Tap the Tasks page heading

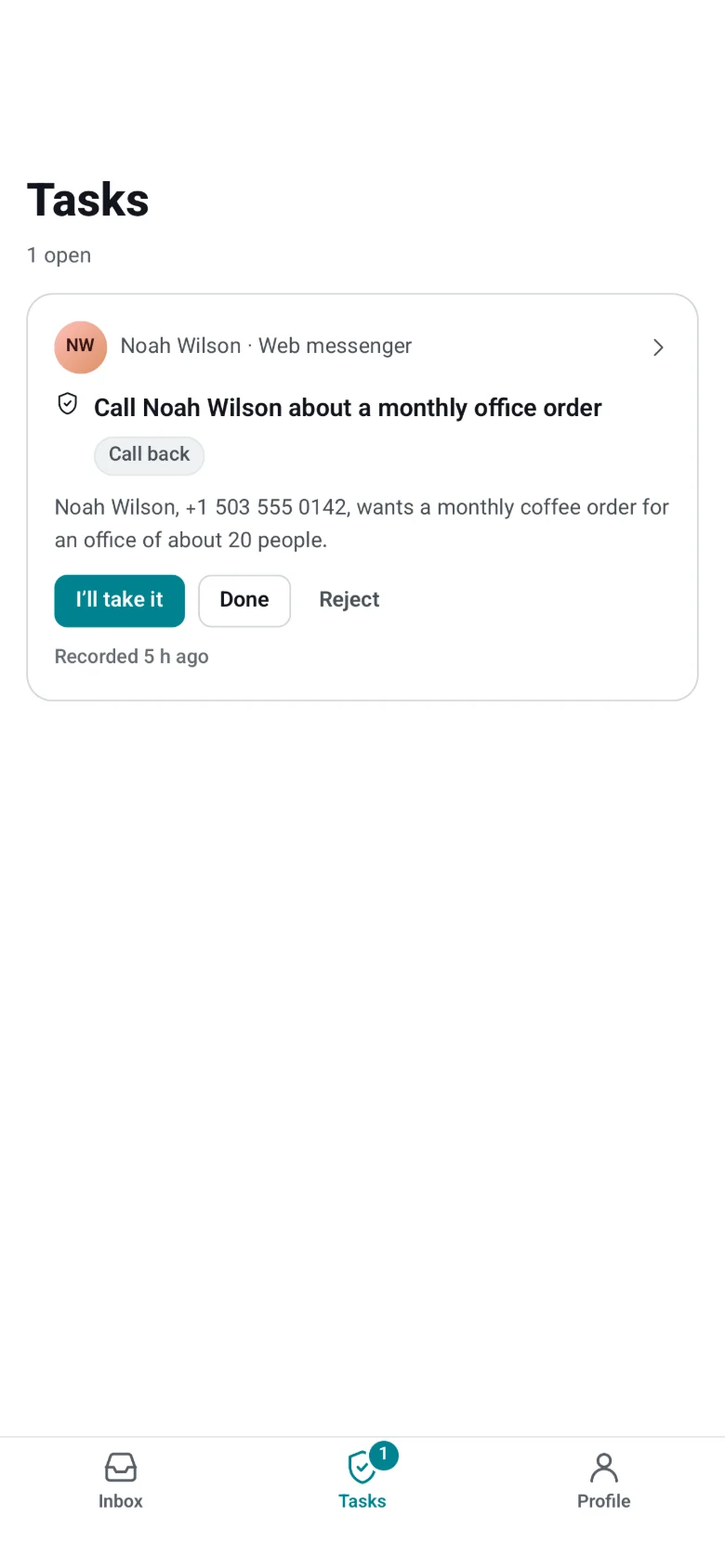88,201
